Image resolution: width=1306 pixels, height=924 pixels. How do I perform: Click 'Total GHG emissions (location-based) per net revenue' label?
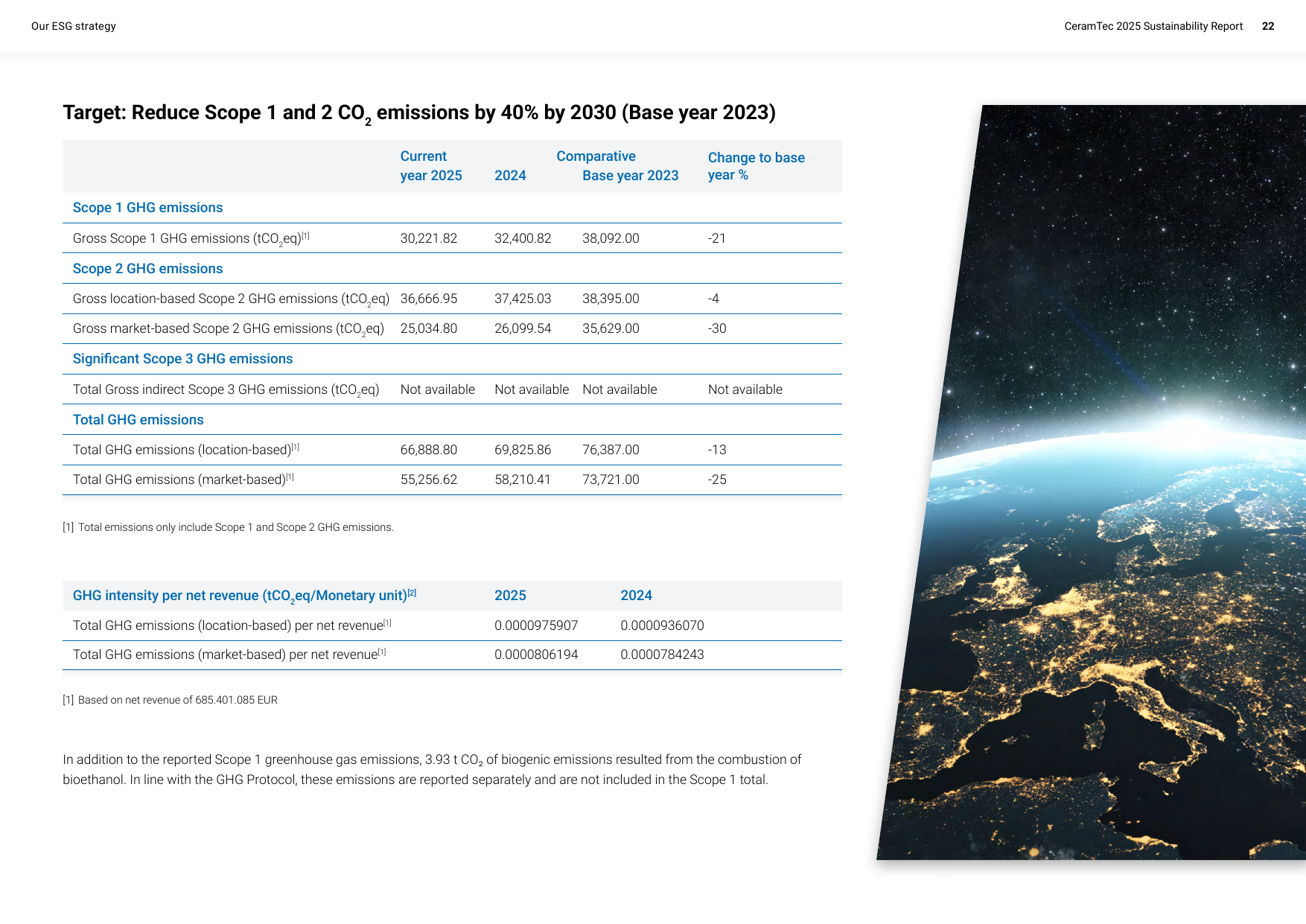tap(232, 625)
